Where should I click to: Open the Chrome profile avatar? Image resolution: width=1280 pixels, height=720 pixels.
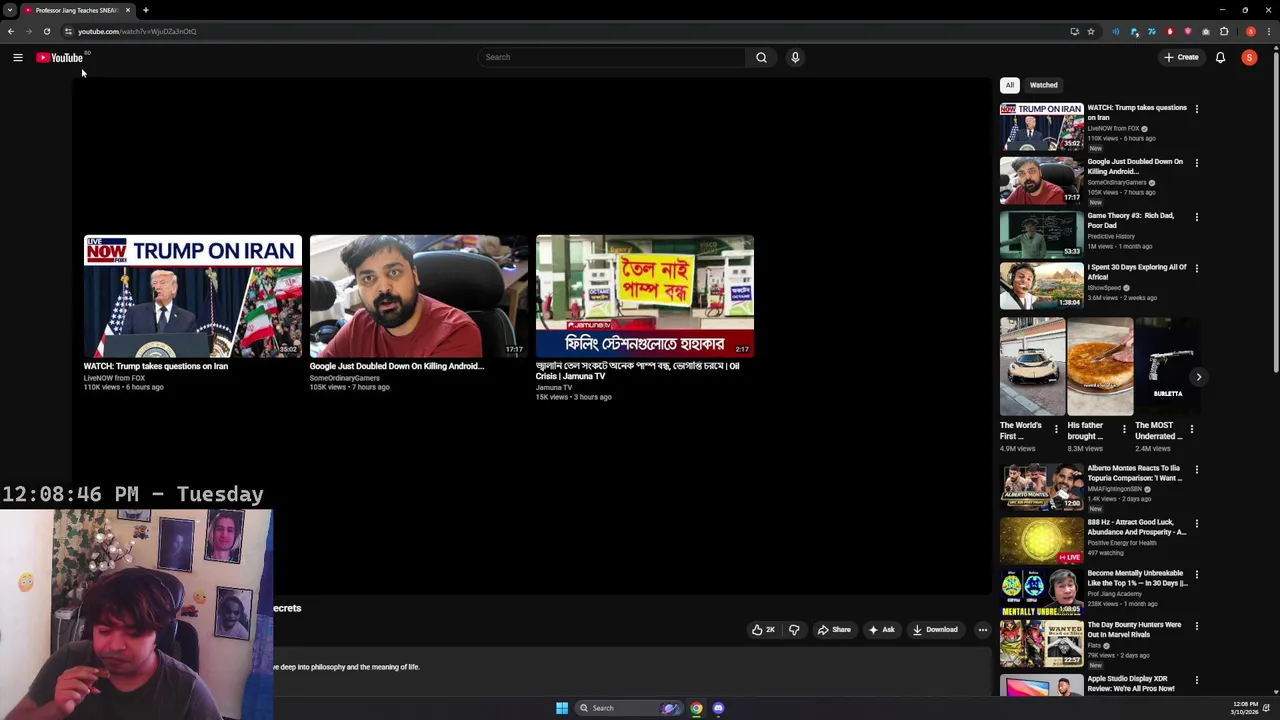1251,31
